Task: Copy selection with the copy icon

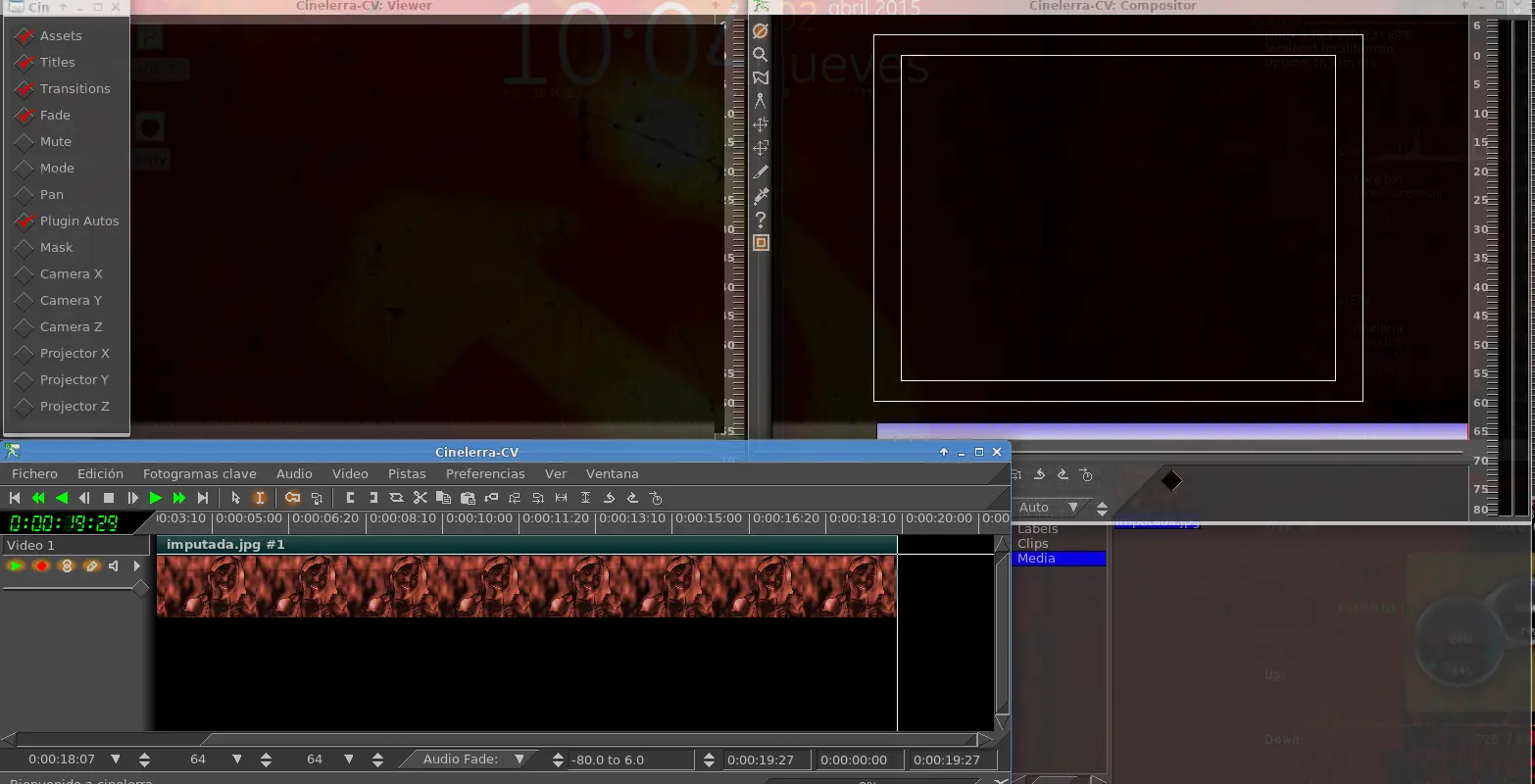Action: click(x=444, y=498)
